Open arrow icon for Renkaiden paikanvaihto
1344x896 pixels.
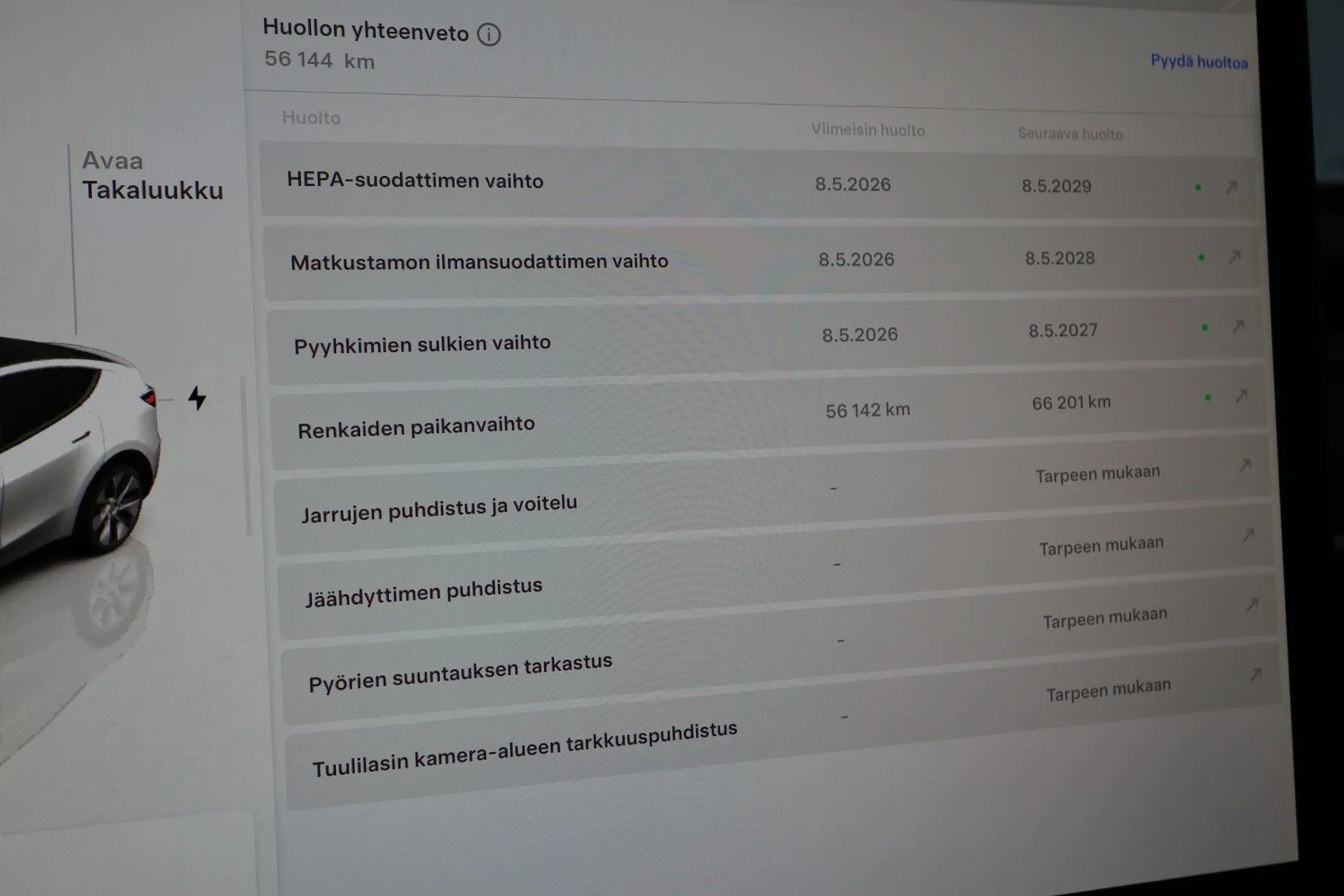coord(1241,397)
